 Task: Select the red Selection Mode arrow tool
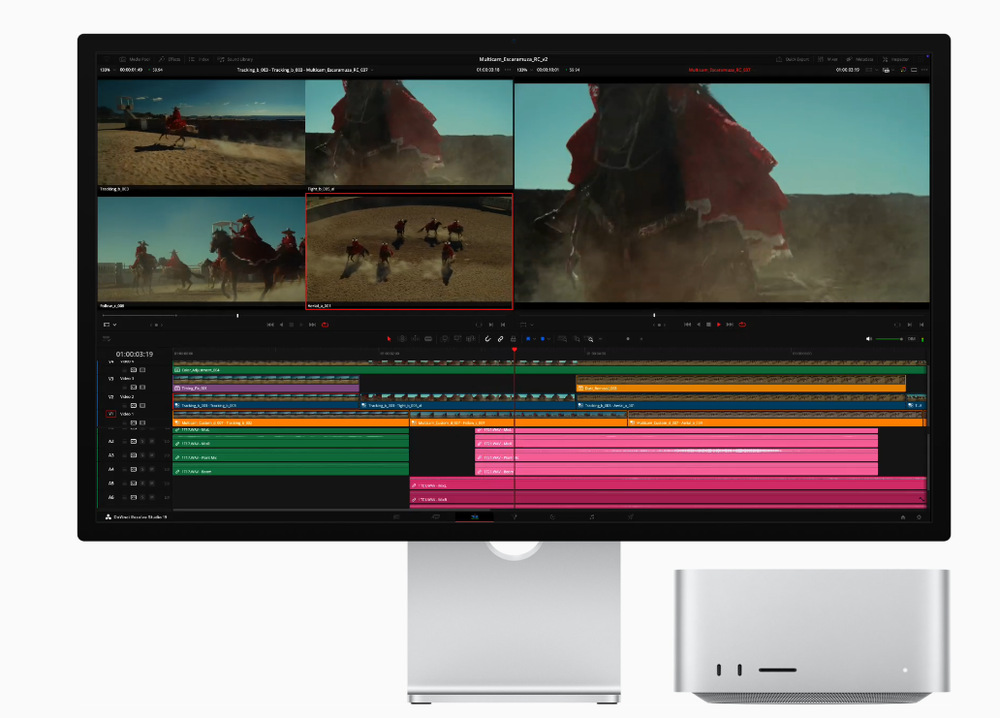pos(389,339)
